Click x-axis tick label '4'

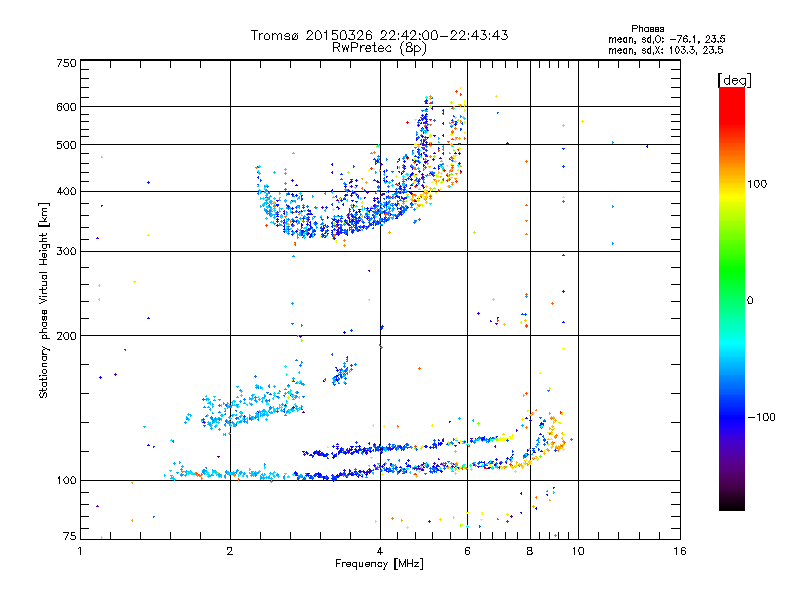pyautogui.click(x=380, y=551)
